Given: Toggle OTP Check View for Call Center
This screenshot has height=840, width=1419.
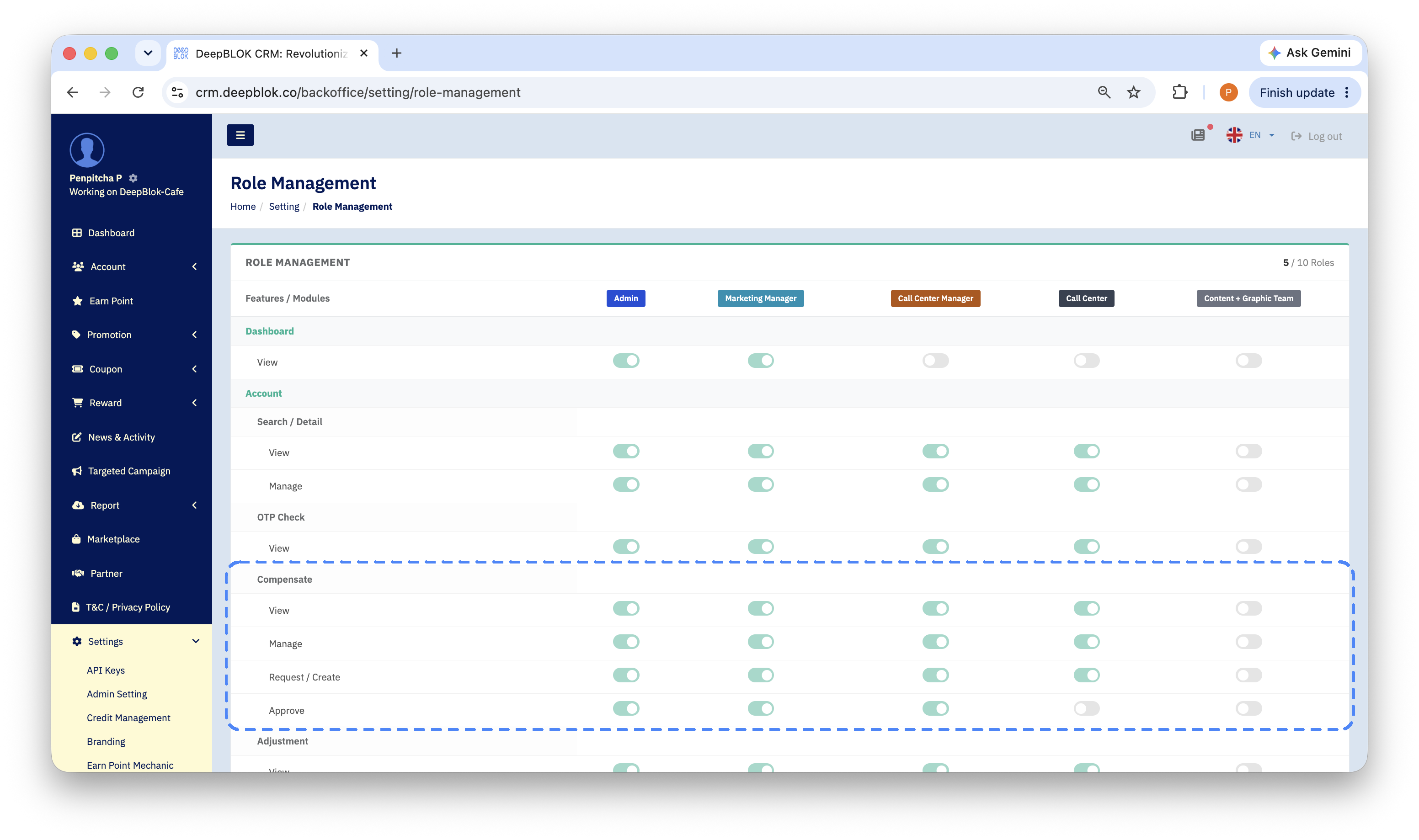Looking at the screenshot, I should point(1086,547).
